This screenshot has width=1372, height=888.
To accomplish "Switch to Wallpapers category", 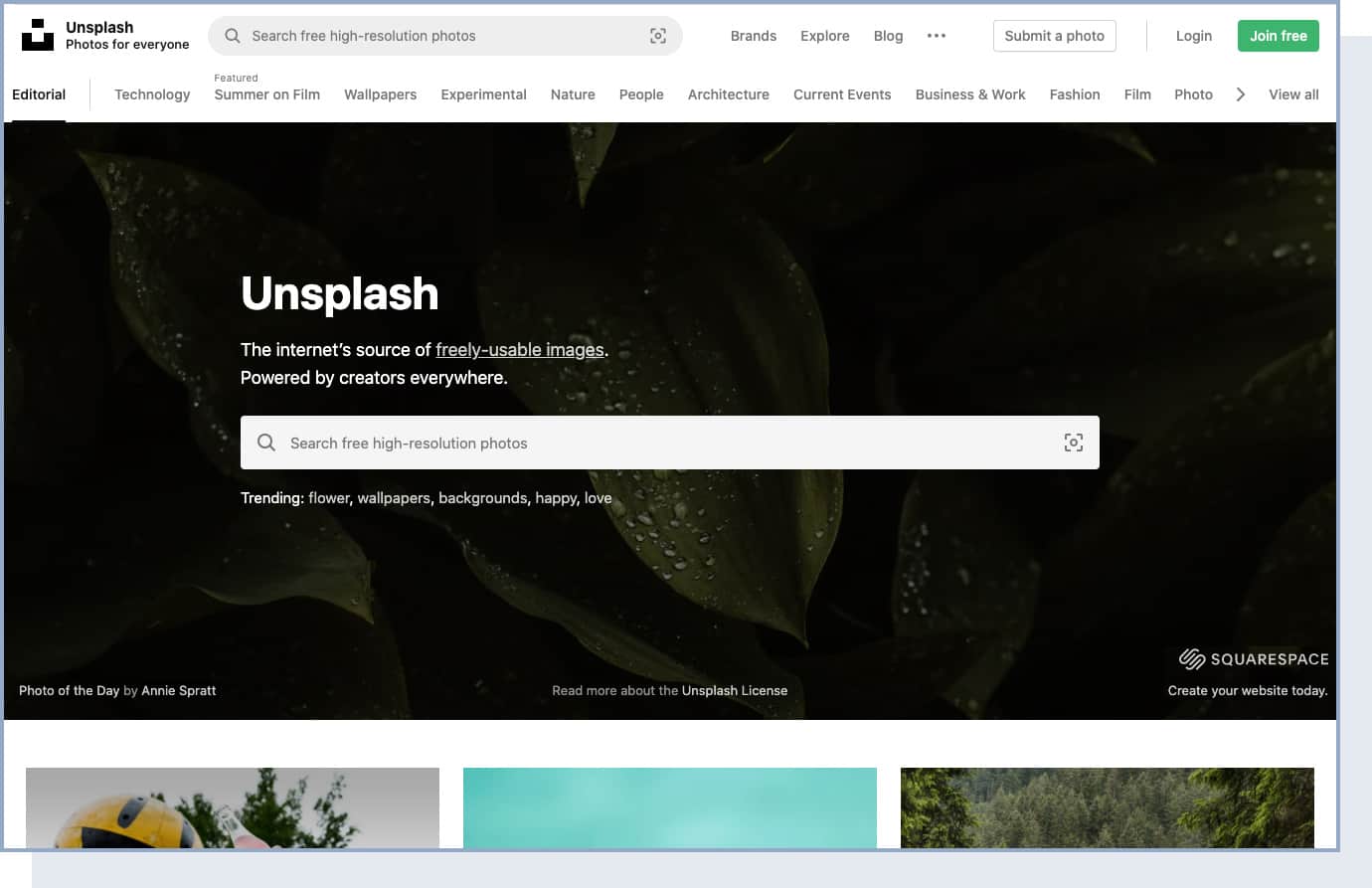I will point(381,94).
